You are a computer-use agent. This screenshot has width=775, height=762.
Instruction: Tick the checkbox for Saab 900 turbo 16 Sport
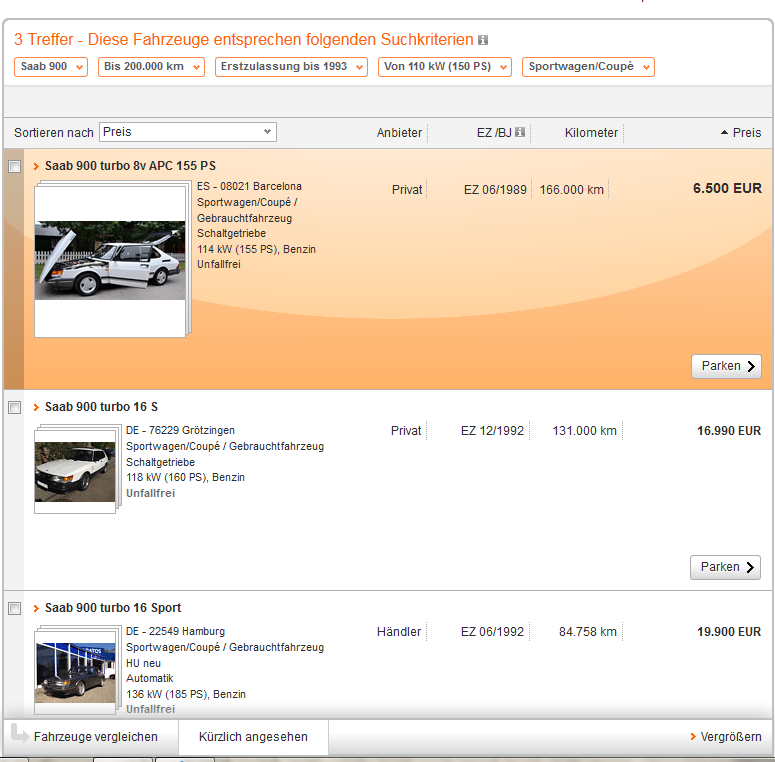pos(14,608)
